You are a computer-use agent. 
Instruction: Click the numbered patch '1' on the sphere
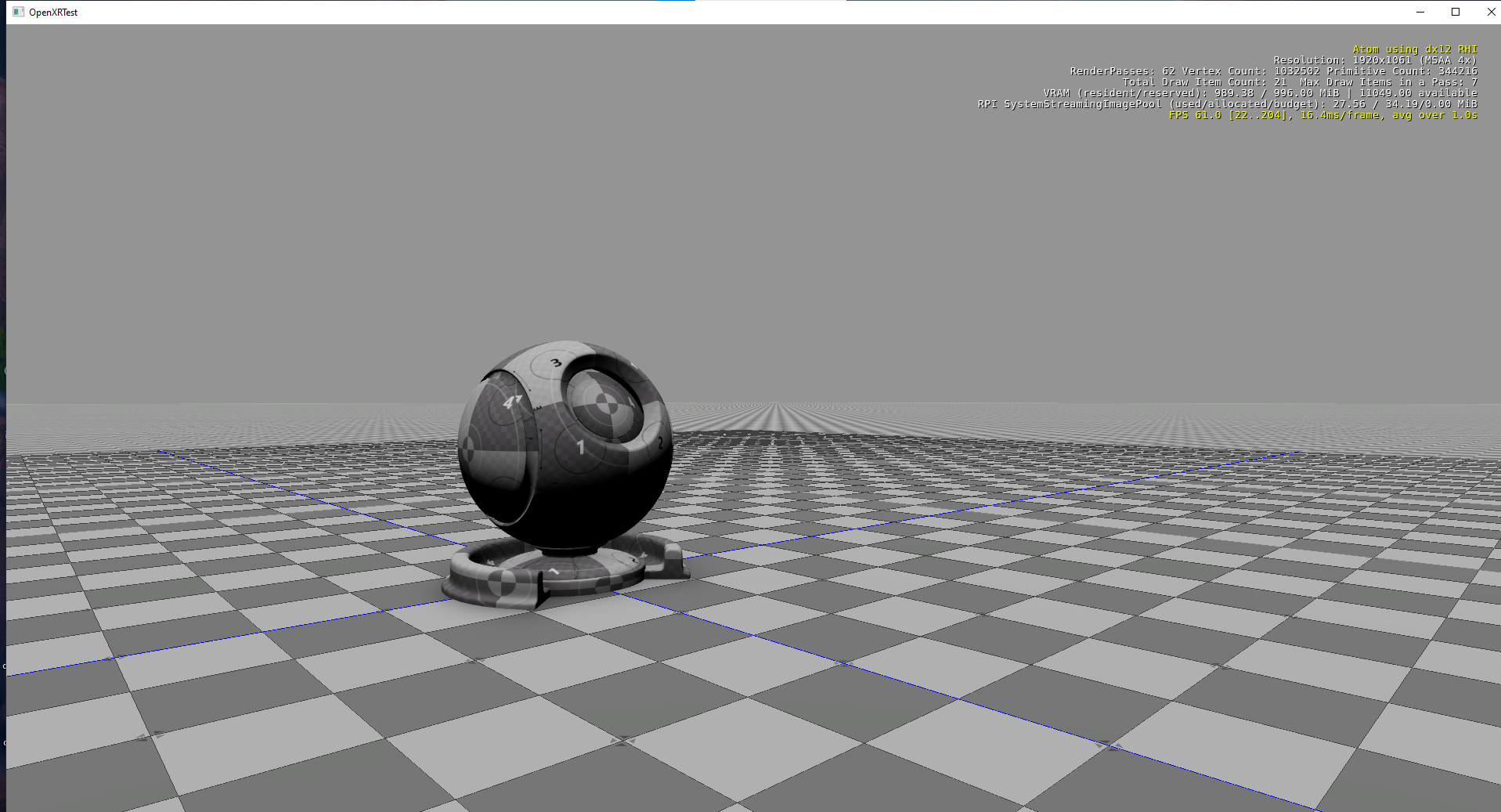point(580,447)
